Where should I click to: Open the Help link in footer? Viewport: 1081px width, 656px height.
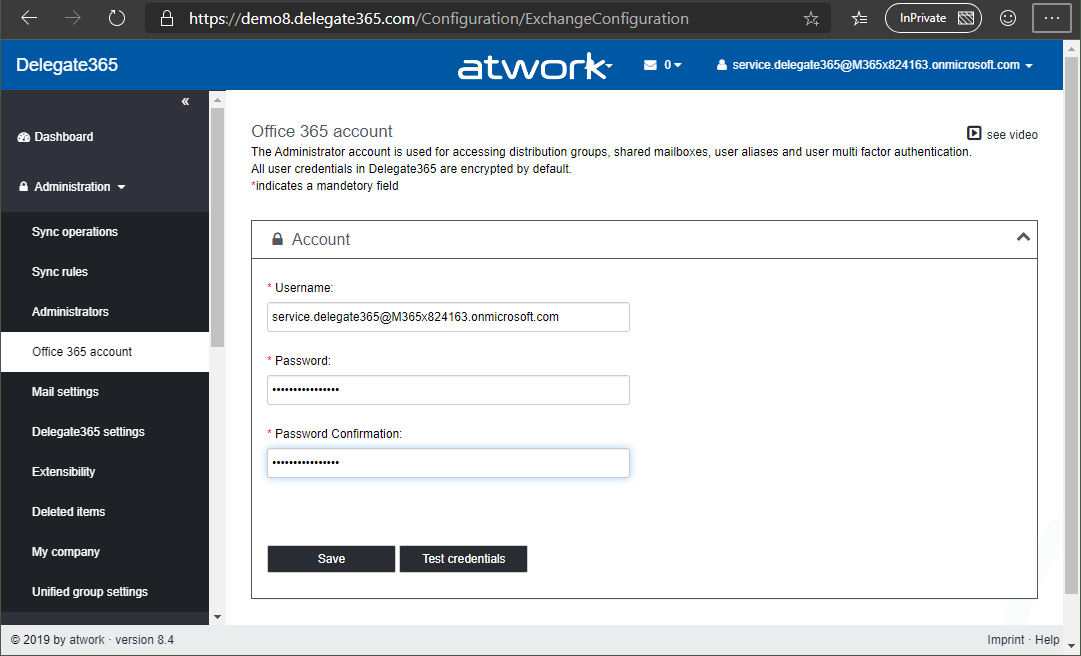click(x=1047, y=639)
